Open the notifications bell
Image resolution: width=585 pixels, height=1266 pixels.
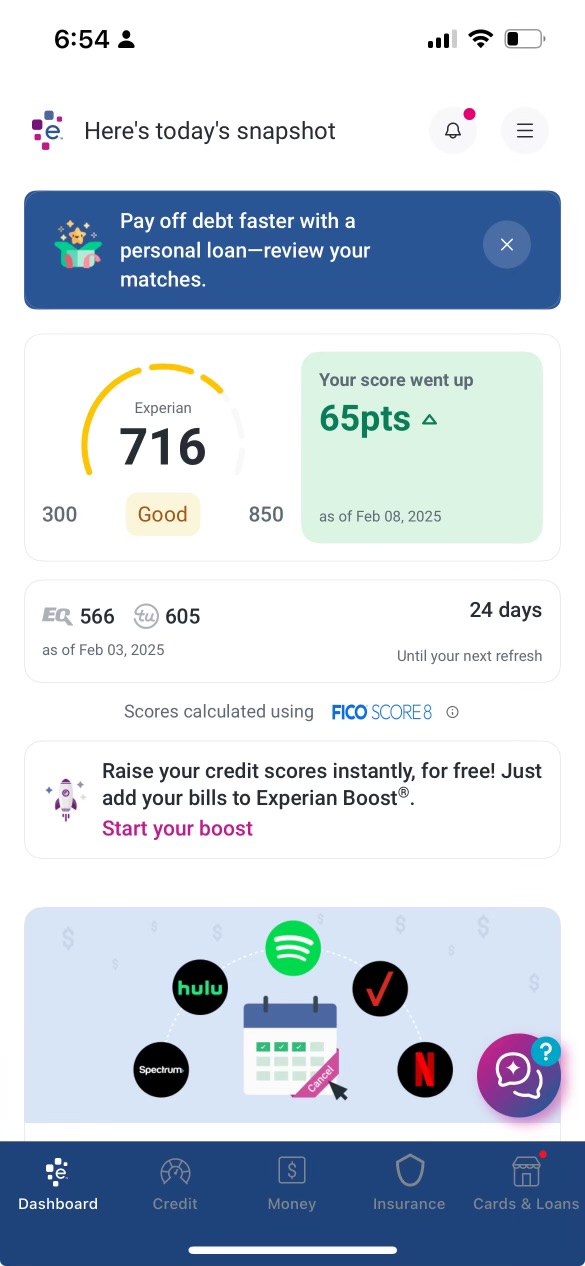[x=453, y=131]
